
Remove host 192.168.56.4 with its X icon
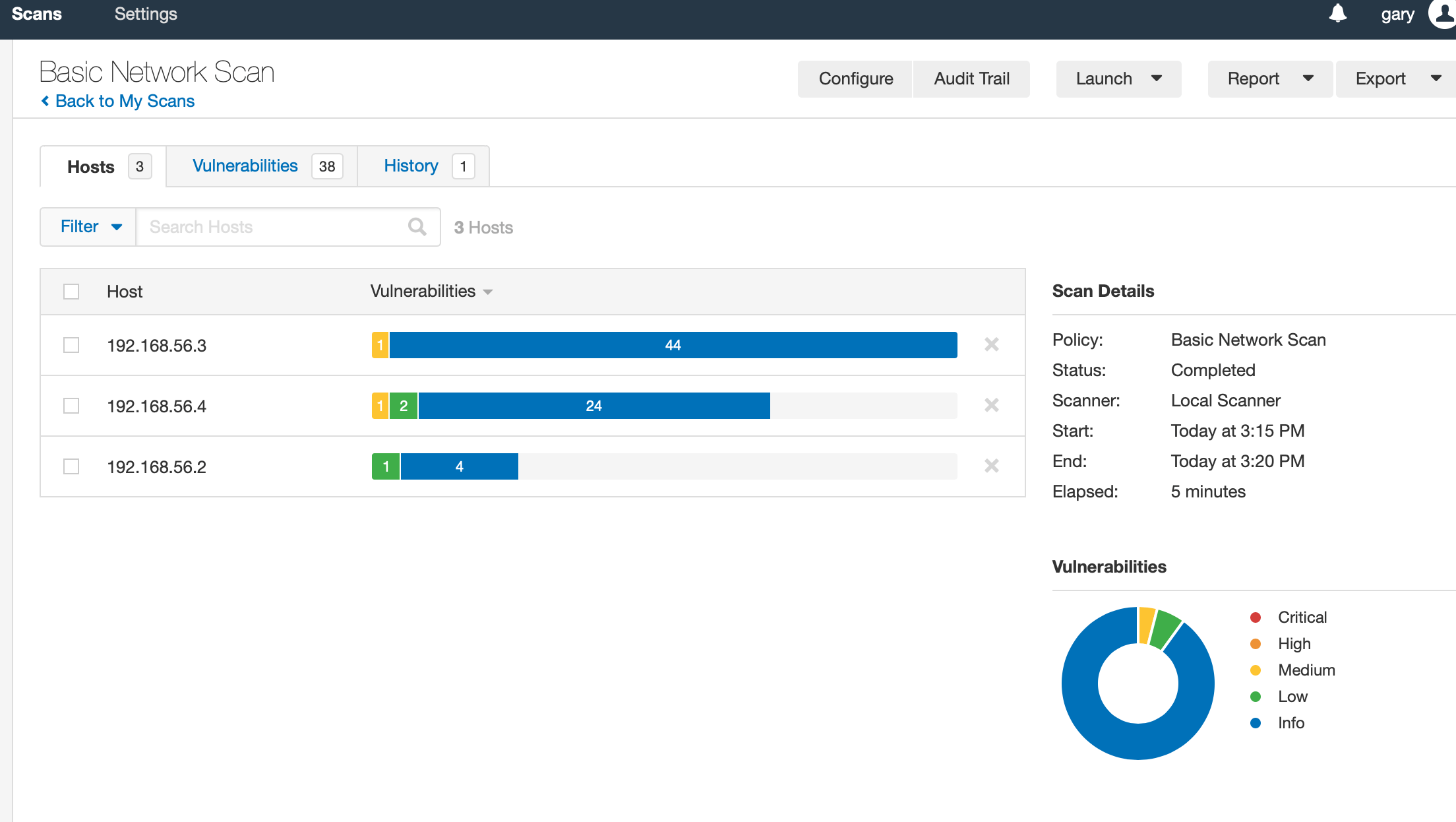991,405
